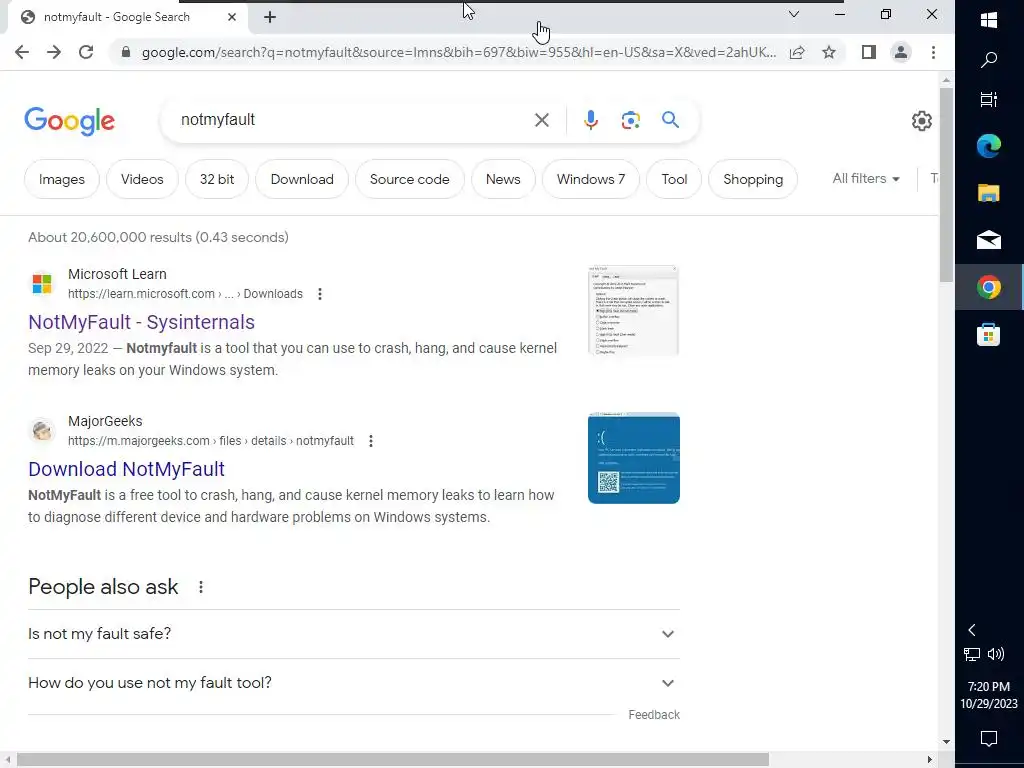Open File Explorer from taskbar
The height and width of the screenshot is (768, 1024).
pyautogui.click(x=989, y=193)
